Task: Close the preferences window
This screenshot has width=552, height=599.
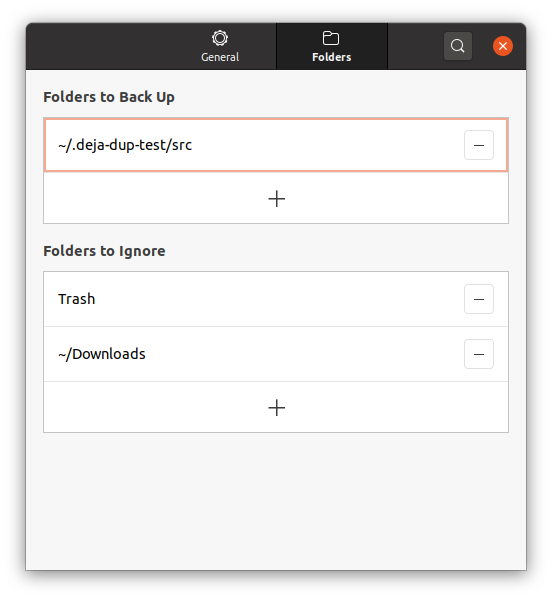Action: 503,46
